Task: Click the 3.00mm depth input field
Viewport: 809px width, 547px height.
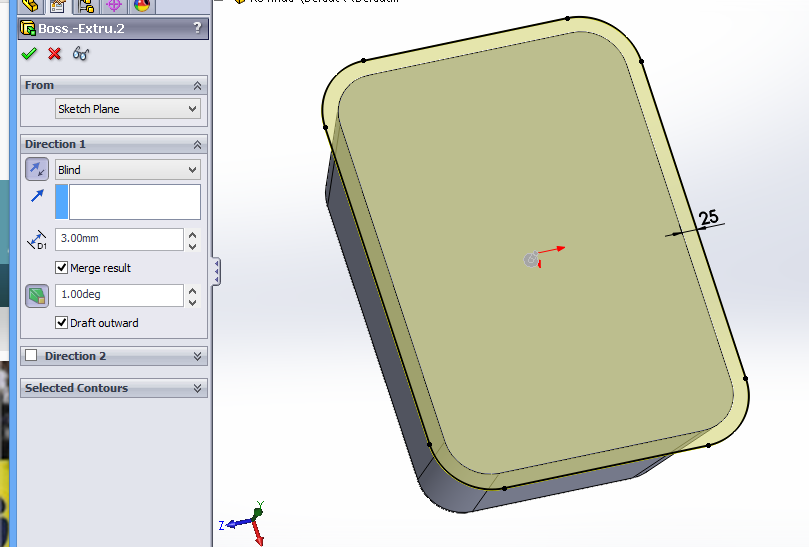Action: click(x=118, y=239)
